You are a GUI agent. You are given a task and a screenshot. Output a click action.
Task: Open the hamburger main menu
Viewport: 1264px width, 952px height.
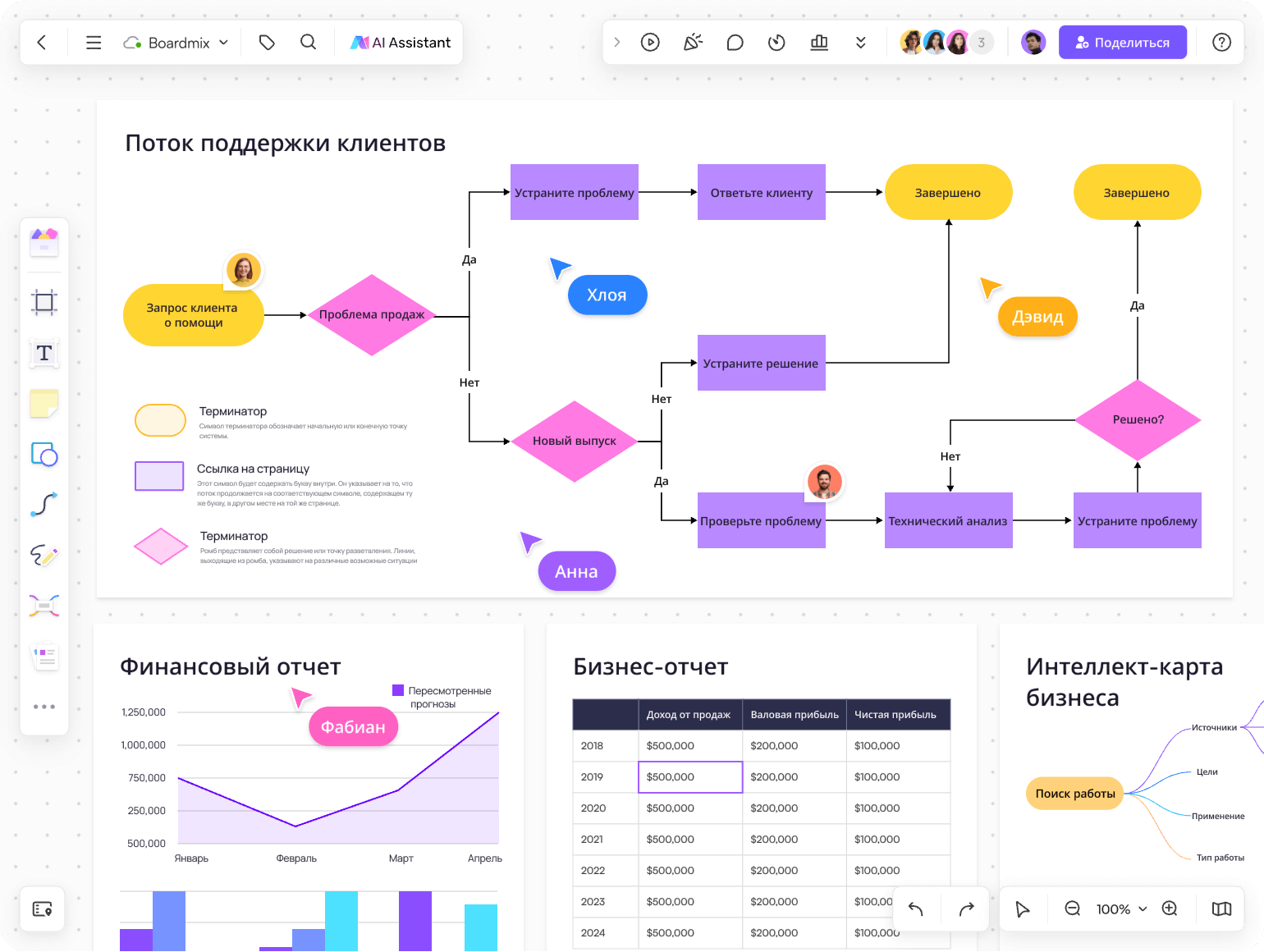point(94,42)
